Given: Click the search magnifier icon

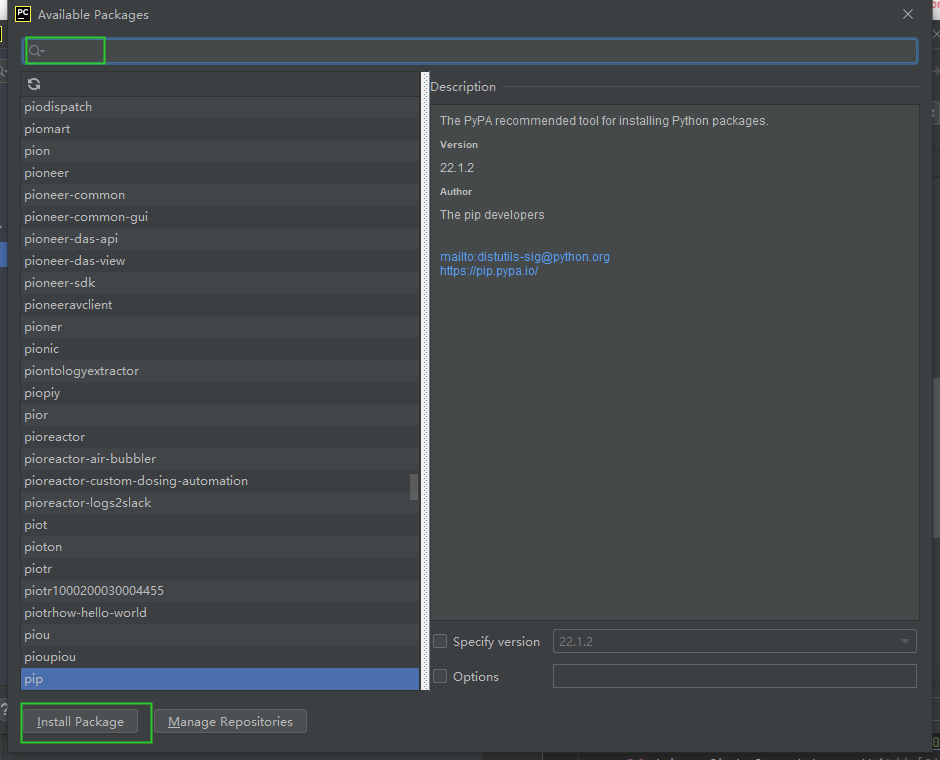Looking at the screenshot, I should click(x=36, y=51).
